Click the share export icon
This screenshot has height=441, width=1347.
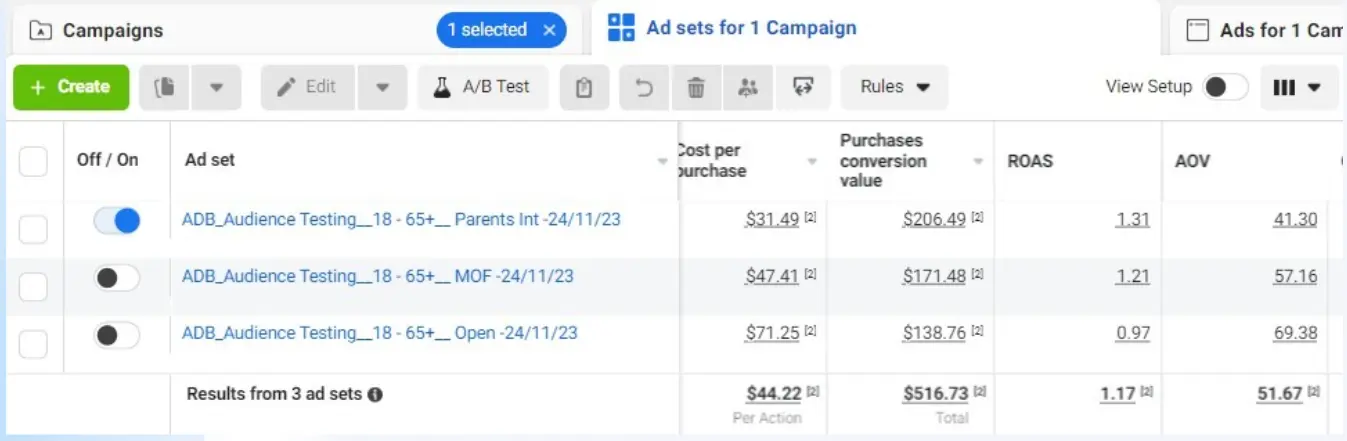coord(803,87)
